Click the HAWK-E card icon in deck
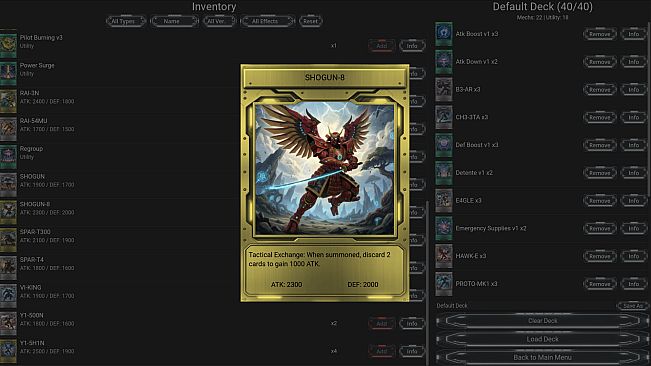Screen dimensions: 651x366 [x=444, y=256]
